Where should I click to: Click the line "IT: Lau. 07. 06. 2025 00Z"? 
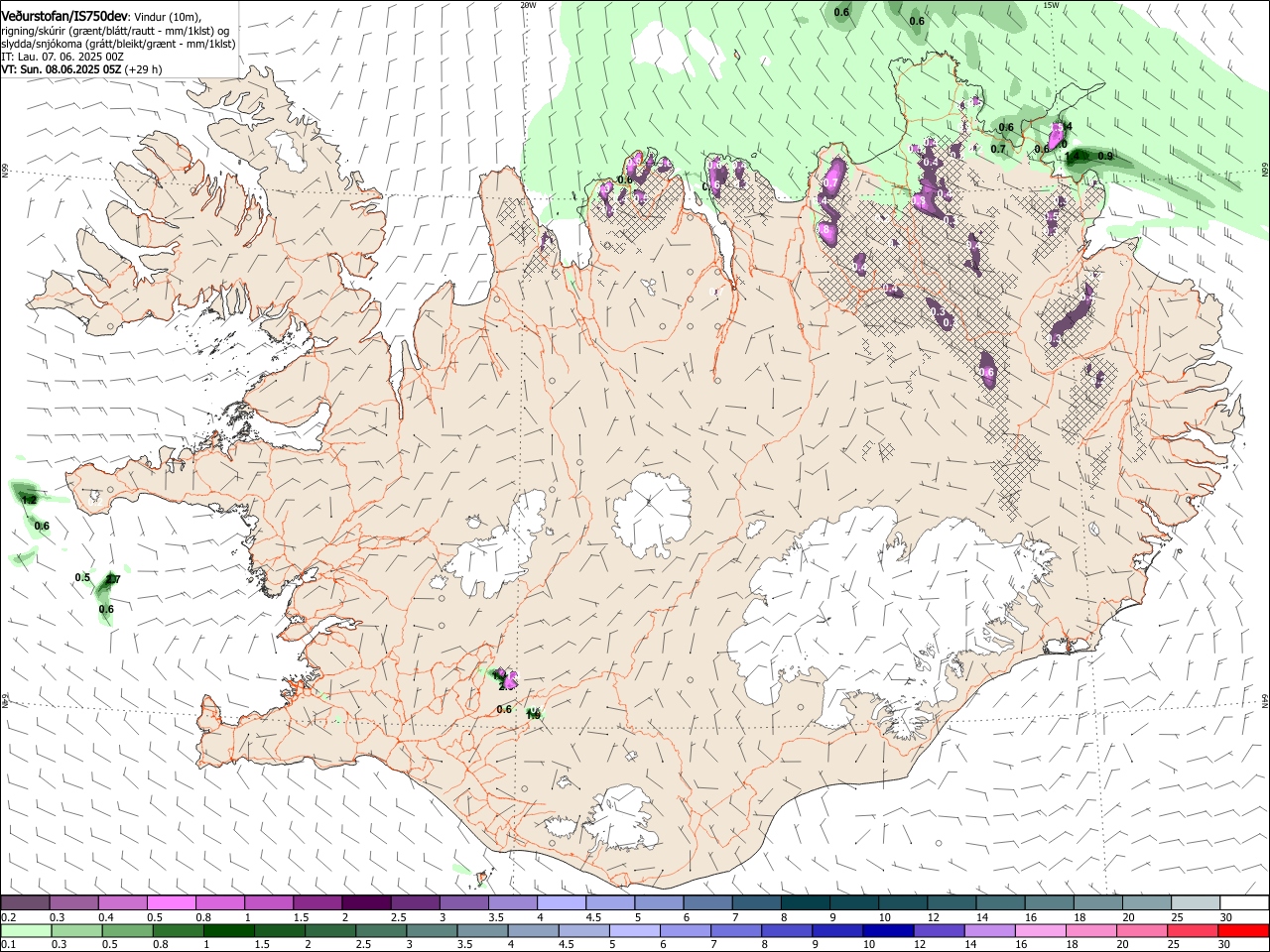[63, 57]
